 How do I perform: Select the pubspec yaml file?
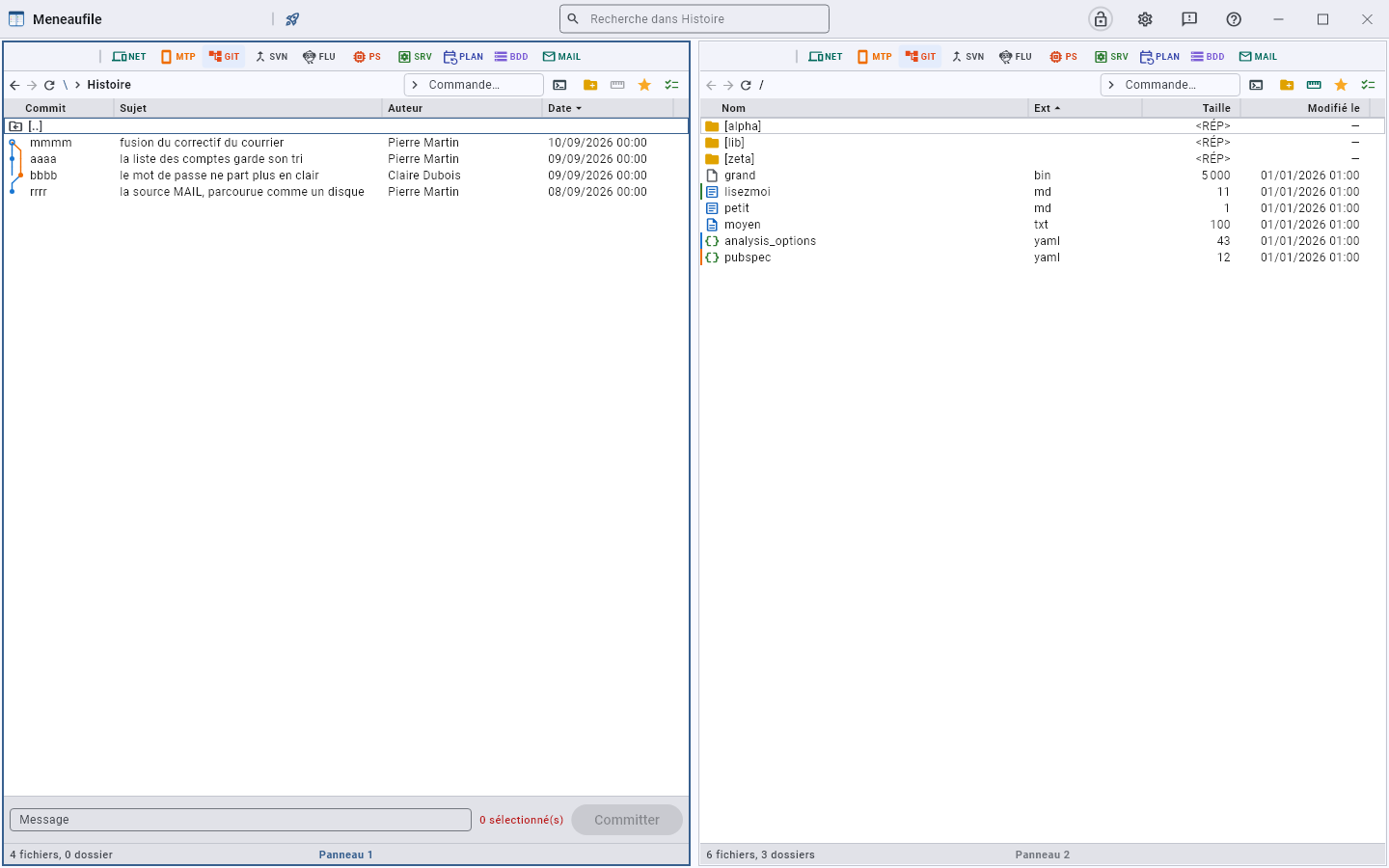(1043, 258)
